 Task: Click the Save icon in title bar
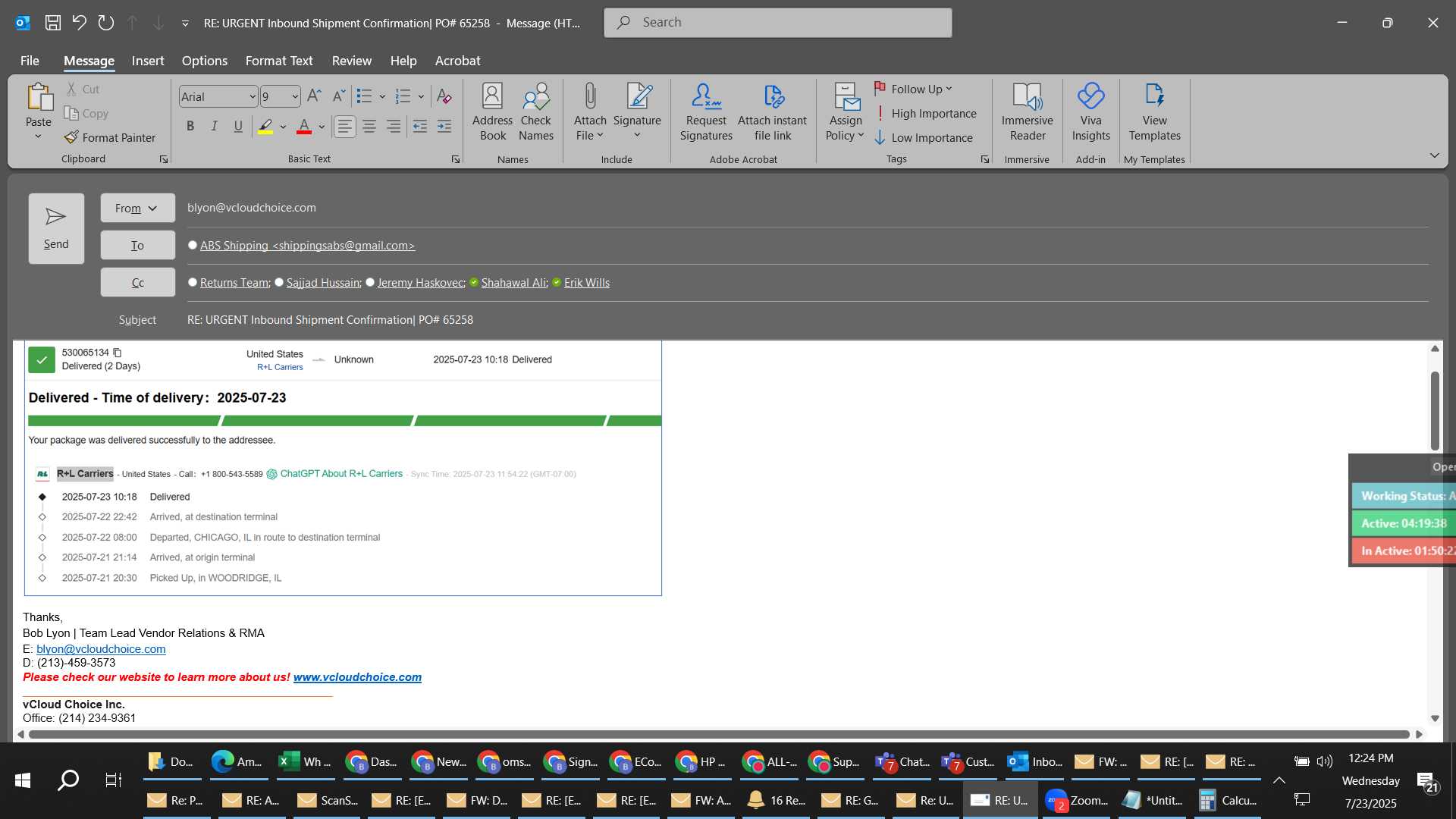(x=53, y=23)
